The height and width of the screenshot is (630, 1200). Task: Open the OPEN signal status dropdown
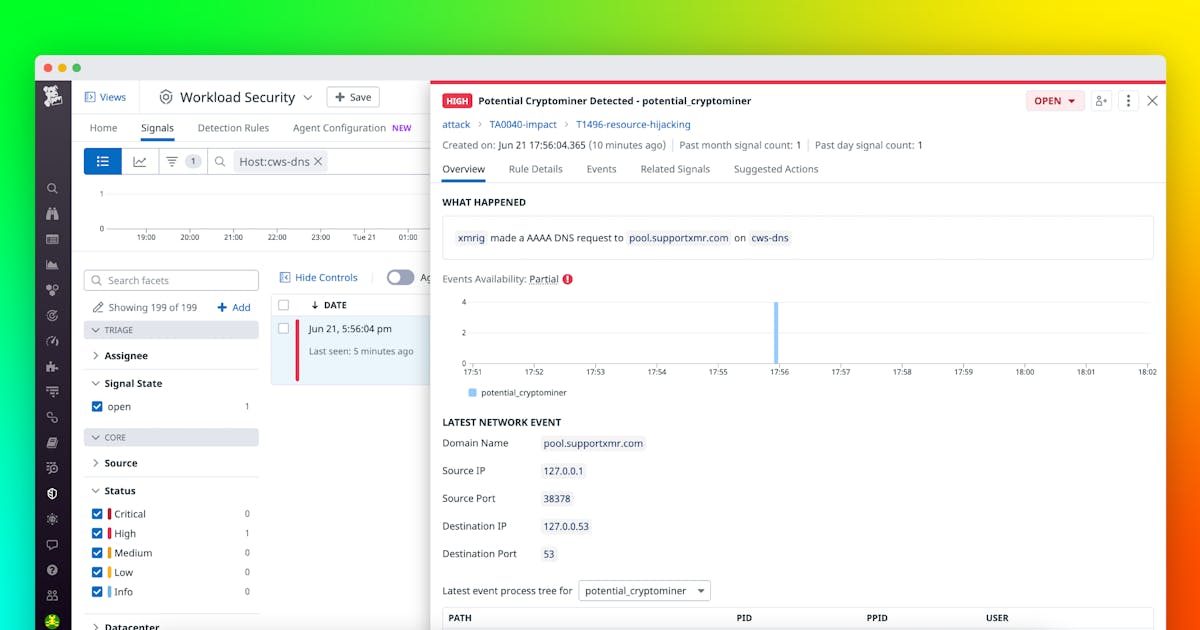click(x=1054, y=101)
